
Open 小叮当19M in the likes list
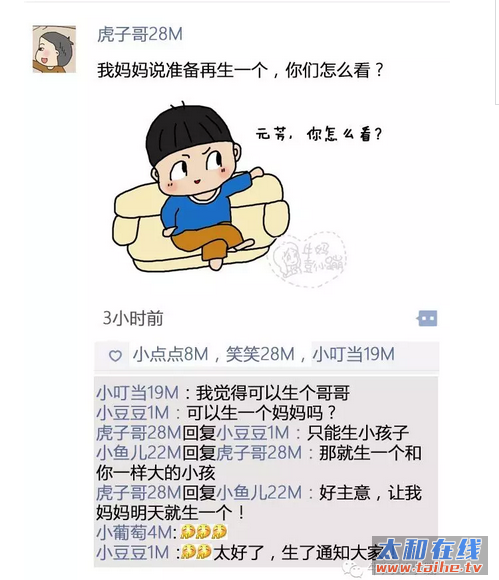pos(354,354)
